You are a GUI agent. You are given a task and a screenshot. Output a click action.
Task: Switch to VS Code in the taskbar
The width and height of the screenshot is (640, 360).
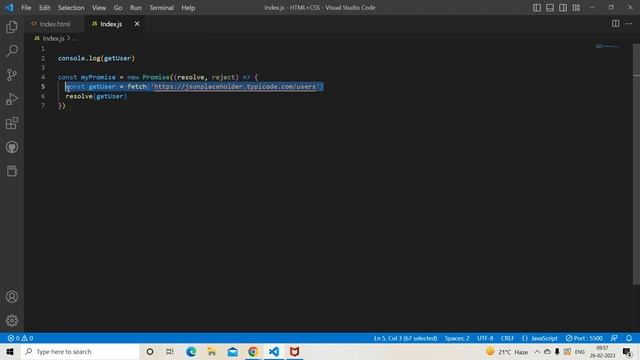(274, 351)
